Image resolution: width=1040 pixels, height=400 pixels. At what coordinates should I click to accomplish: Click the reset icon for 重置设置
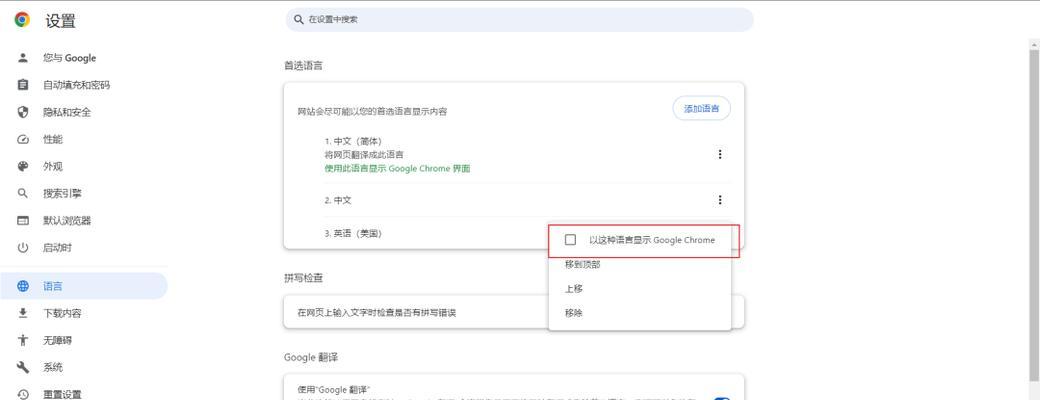pos(23,394)
